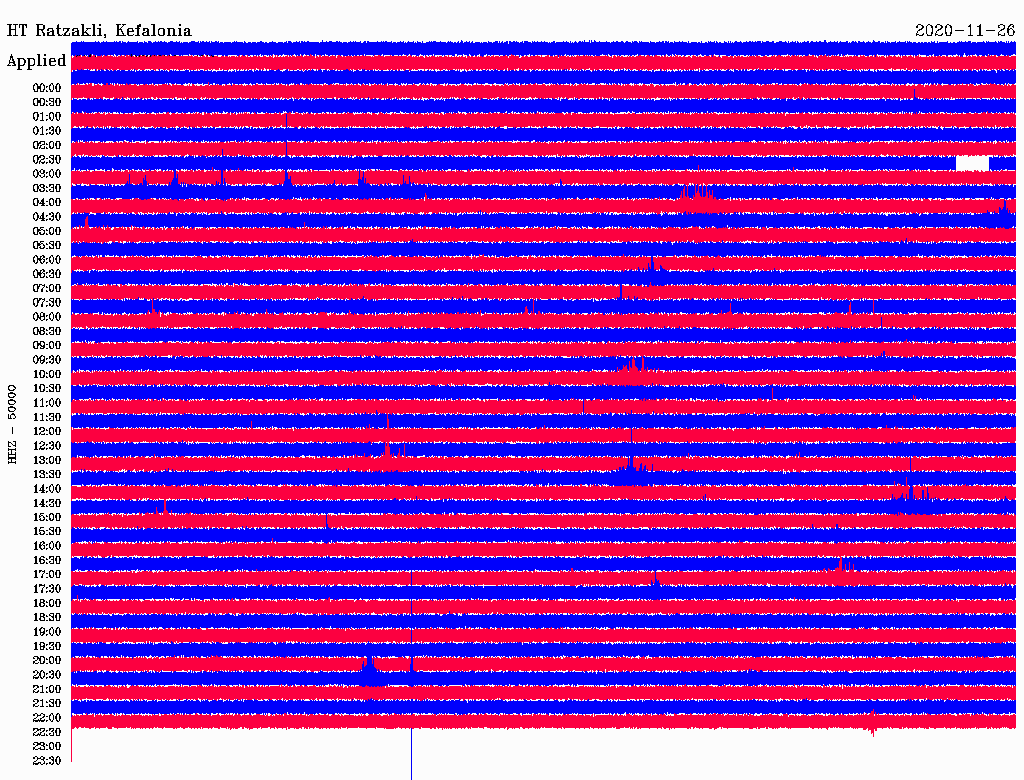
Task: Select the 05:00 time label
Action: 47,231
